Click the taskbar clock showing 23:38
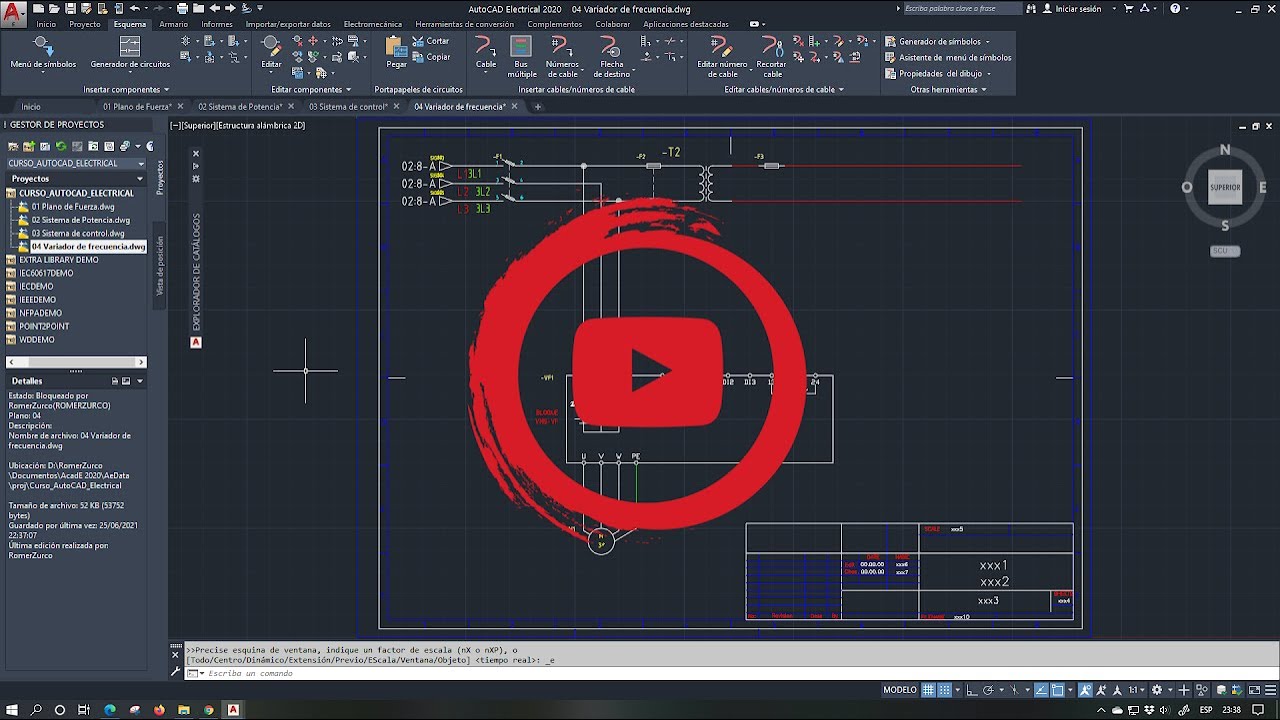This screenshot has height=720, width=1280. [1232, 710]
